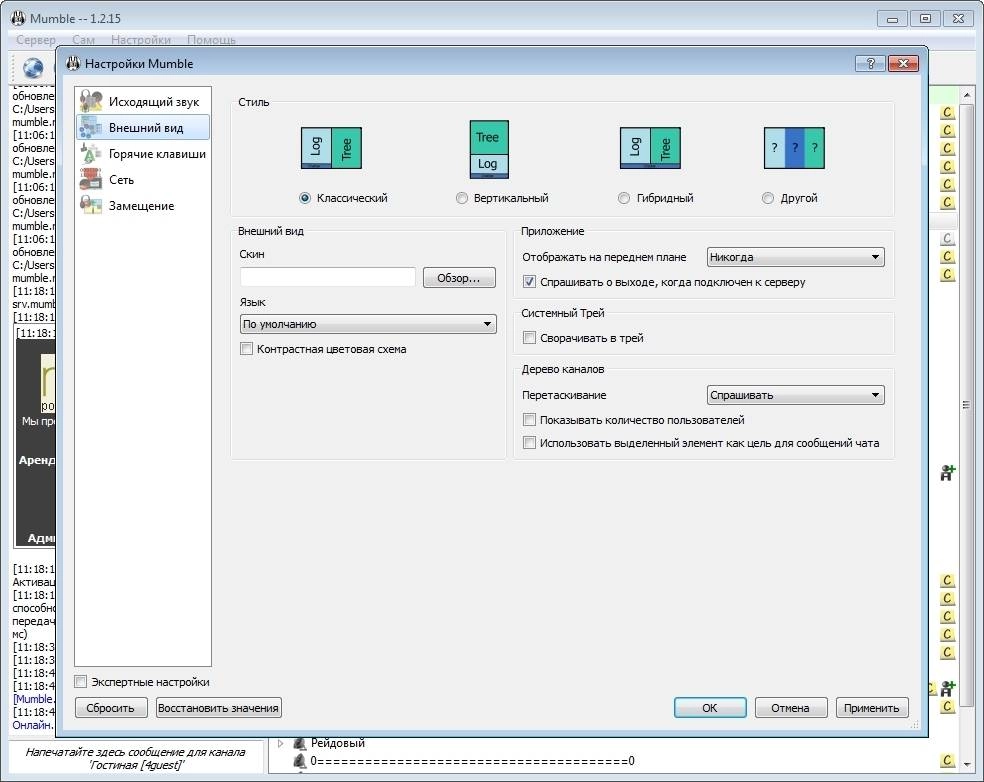Click the greyed comment icon in channel list
The width and height of the screenshot is (984, 782).
[948, 238]
